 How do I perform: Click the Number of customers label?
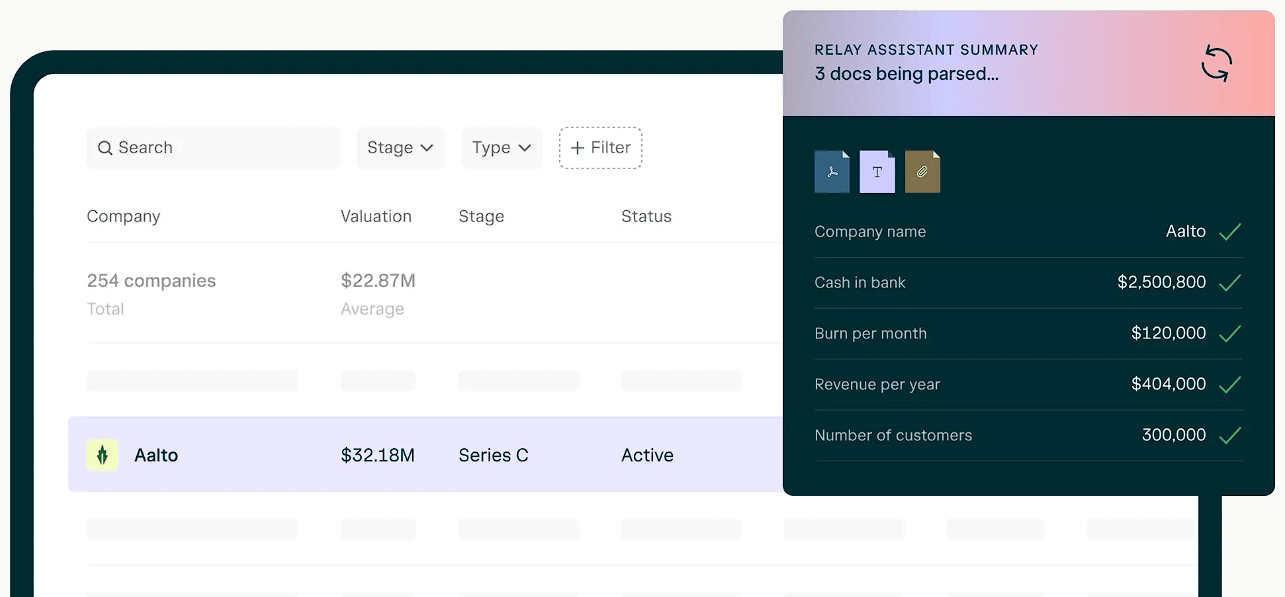pos(893,436)
